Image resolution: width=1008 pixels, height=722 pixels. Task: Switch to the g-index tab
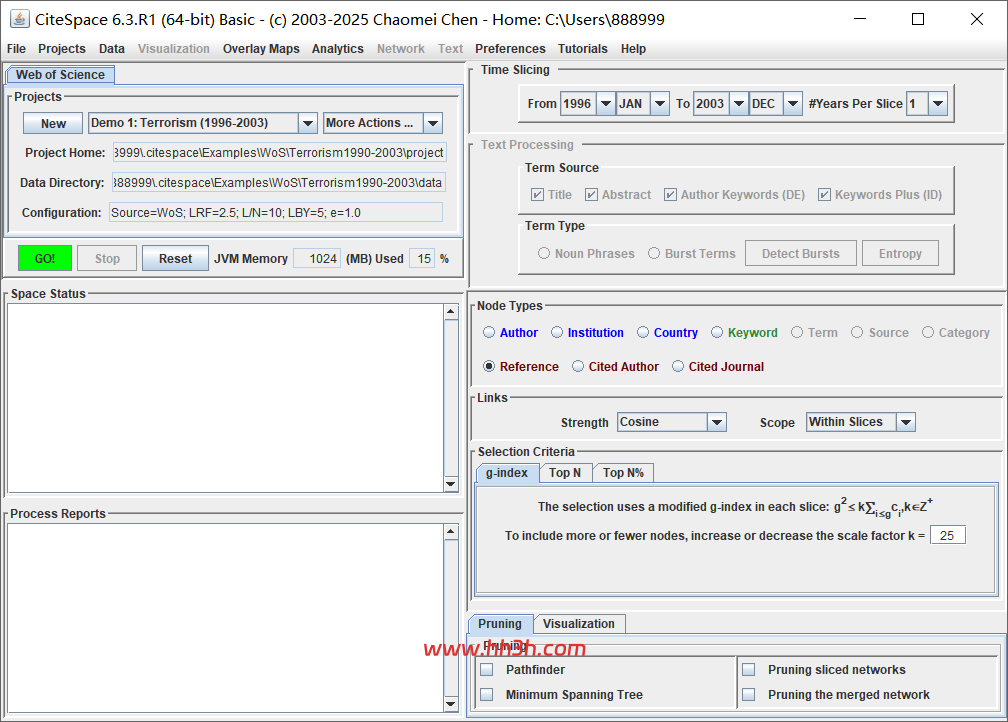point(507,473)
